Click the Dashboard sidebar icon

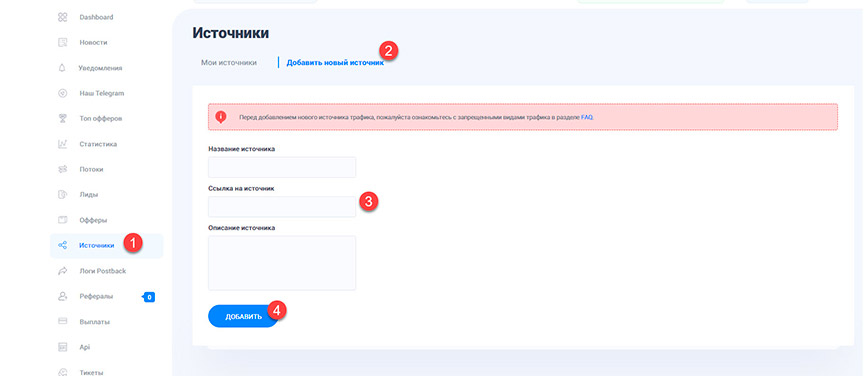pyautogui.click(x=62, y=17)
